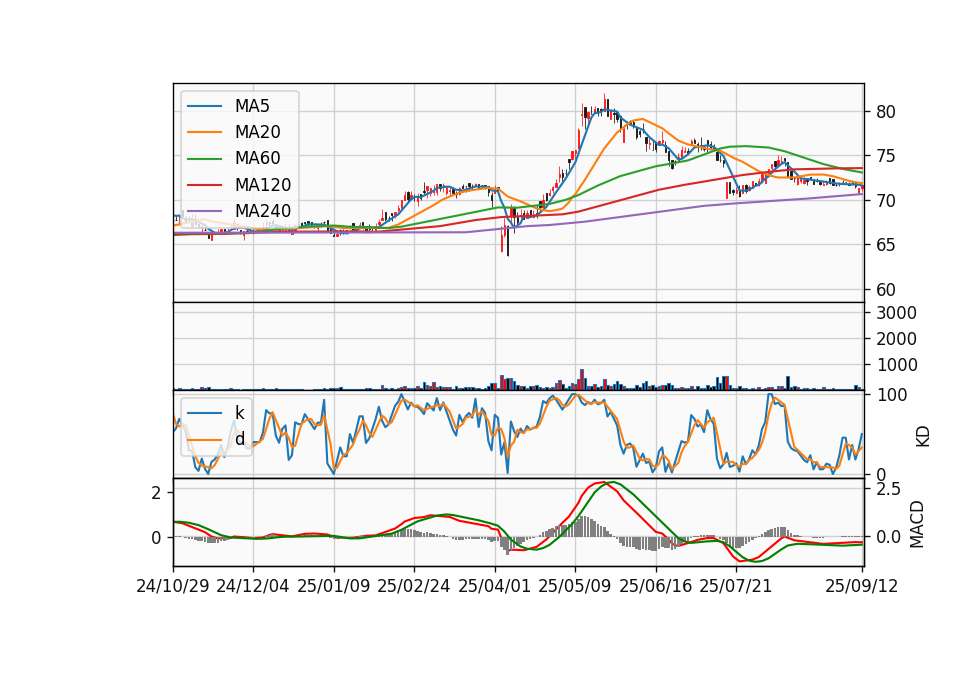Select the price axis value 75
Screen dimensions: 960x690
click(885, 156)
